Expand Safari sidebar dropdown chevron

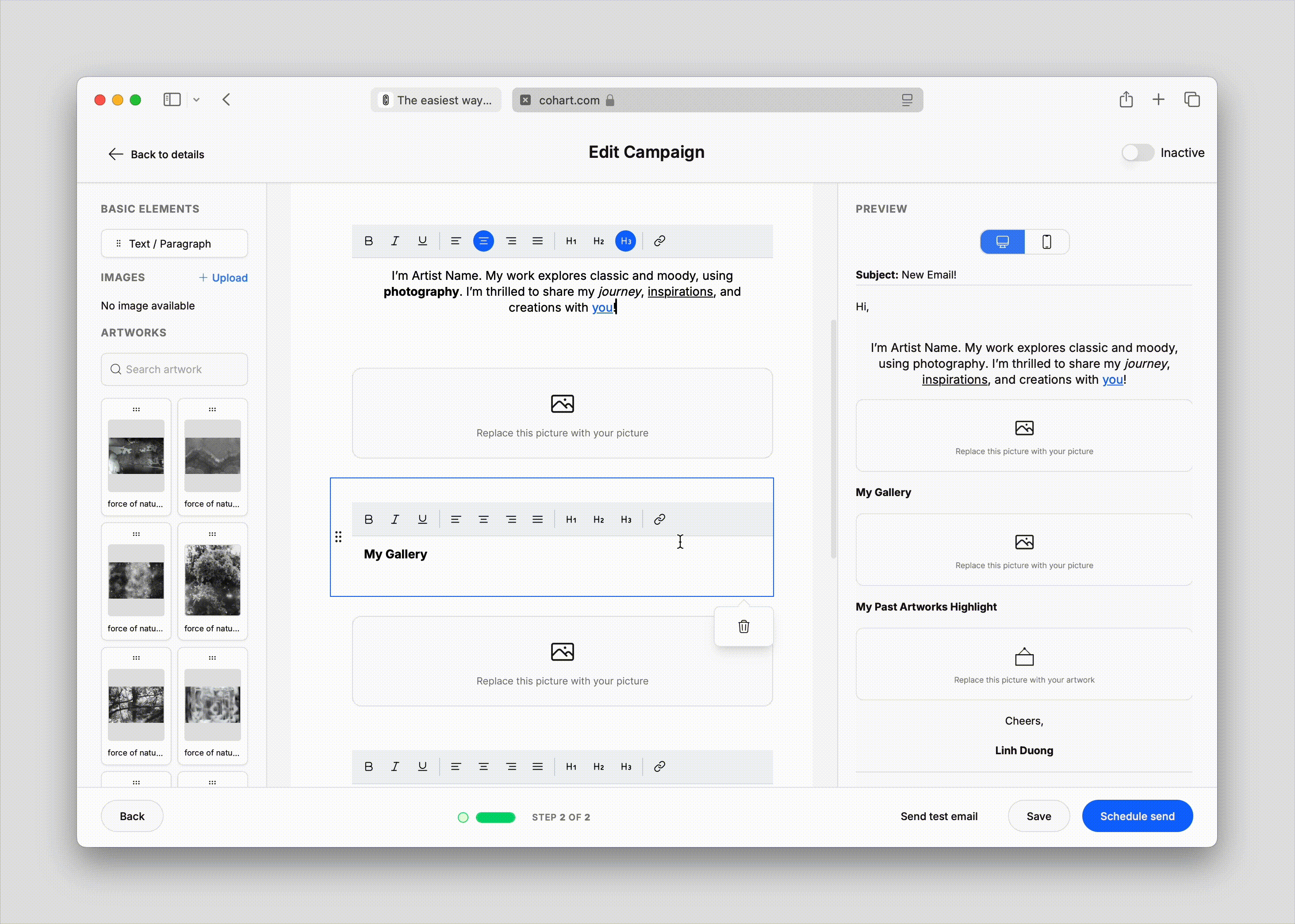click(x=196, y=100)
